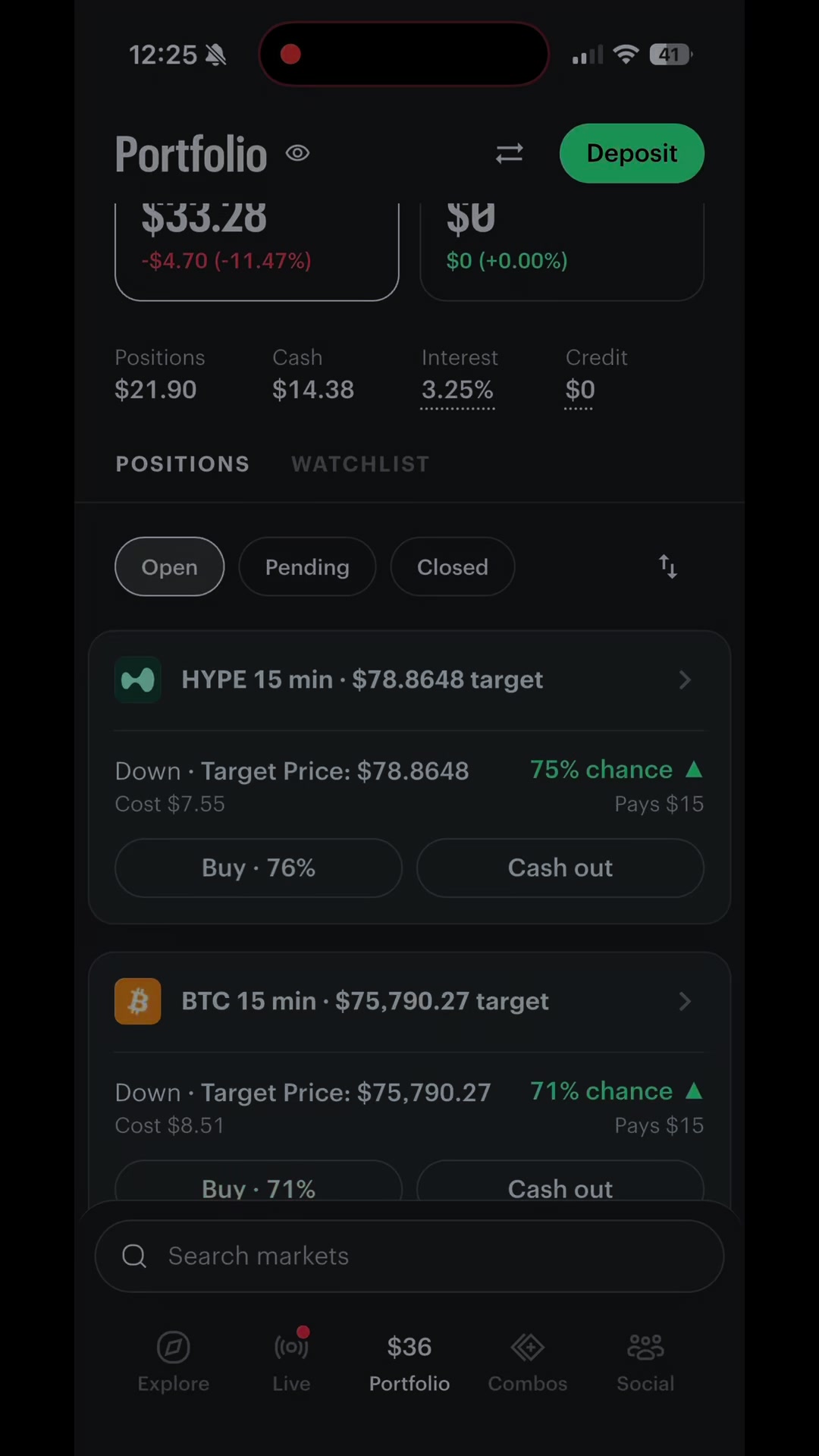
Task: Switch to the WATCHLIST tab
Action: pos(360,464)
